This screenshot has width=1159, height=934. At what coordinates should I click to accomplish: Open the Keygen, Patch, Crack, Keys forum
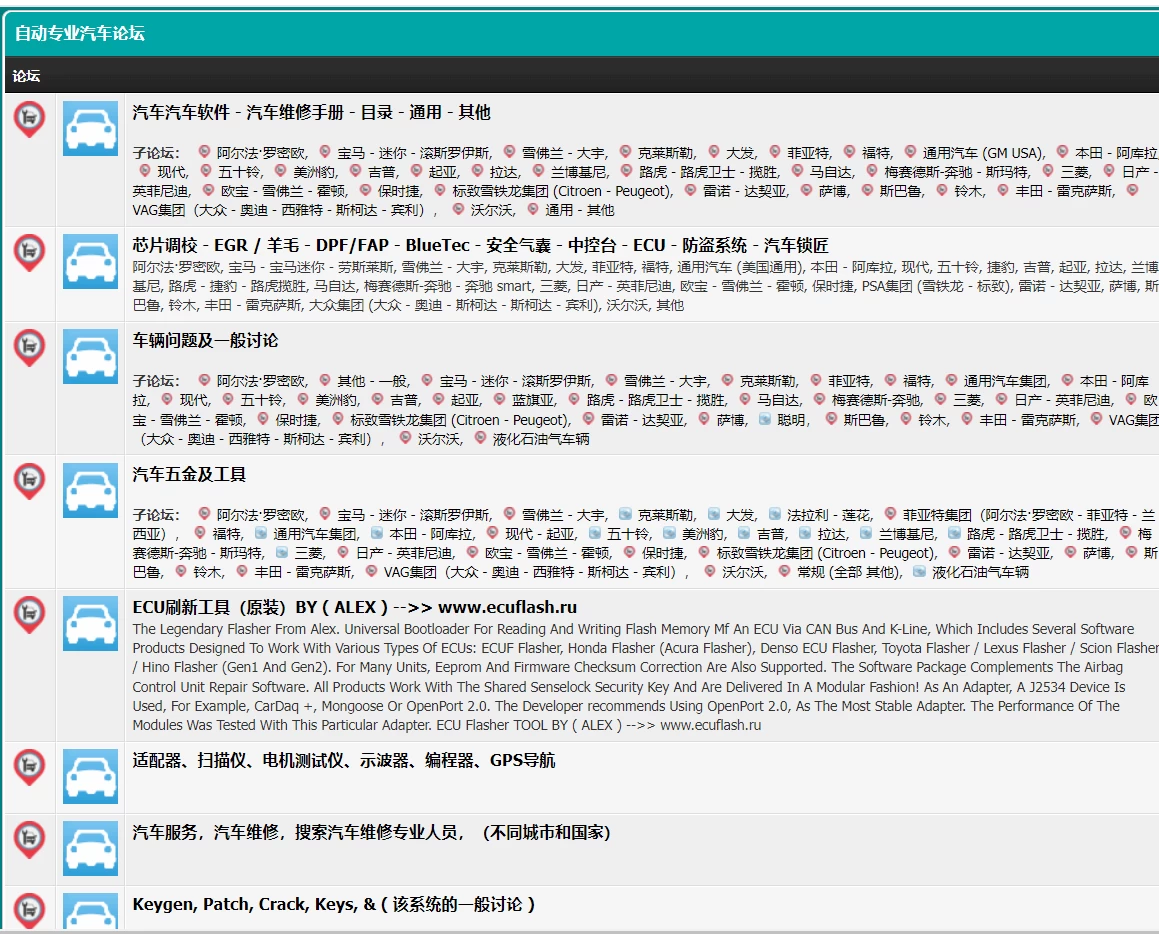point(333,905)
